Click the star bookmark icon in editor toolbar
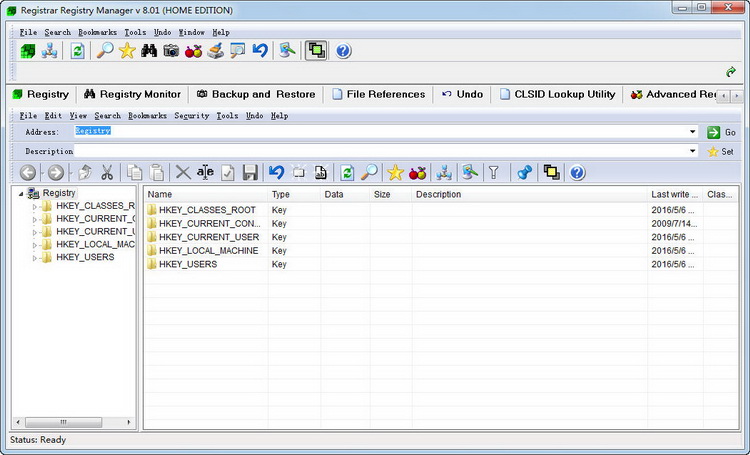 (395, 173)
